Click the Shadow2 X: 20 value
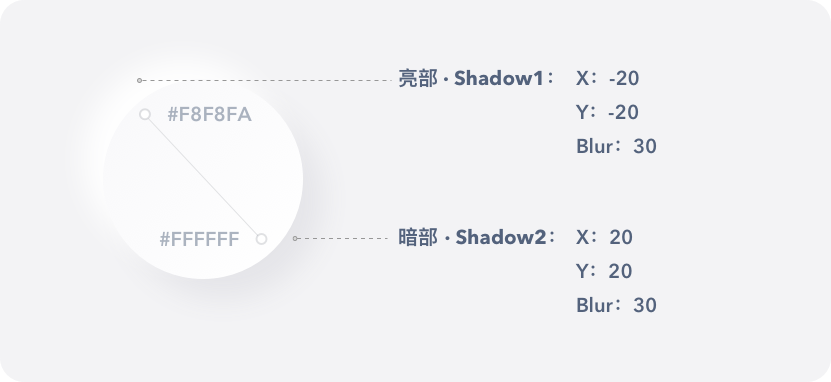This screenshot has width=831, height=382. (x=604, y=237)
